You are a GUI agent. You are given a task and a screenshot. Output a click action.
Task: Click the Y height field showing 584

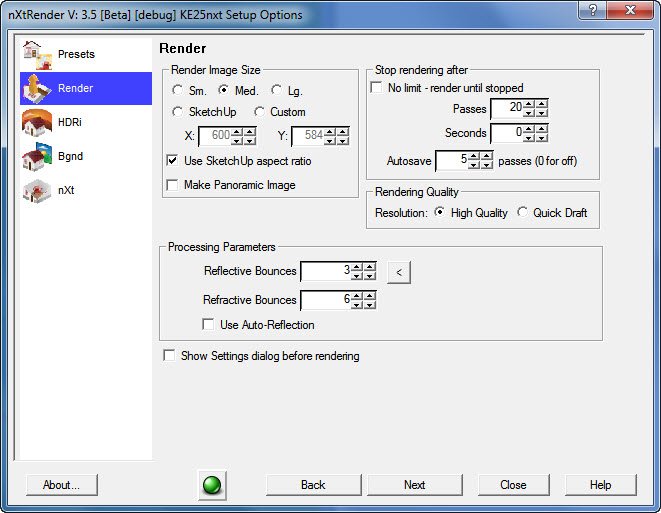308,136
